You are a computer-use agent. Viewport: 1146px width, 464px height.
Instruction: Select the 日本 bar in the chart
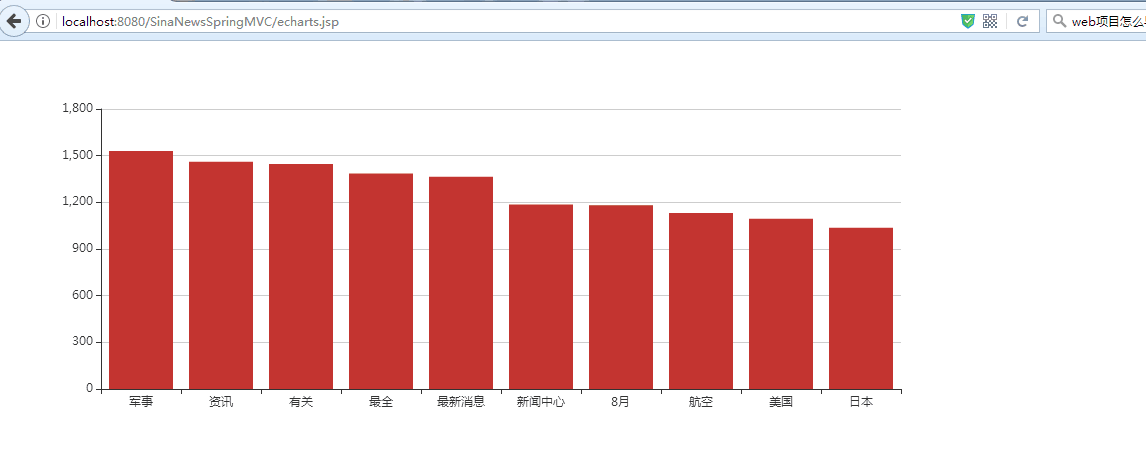pos(861,308)
